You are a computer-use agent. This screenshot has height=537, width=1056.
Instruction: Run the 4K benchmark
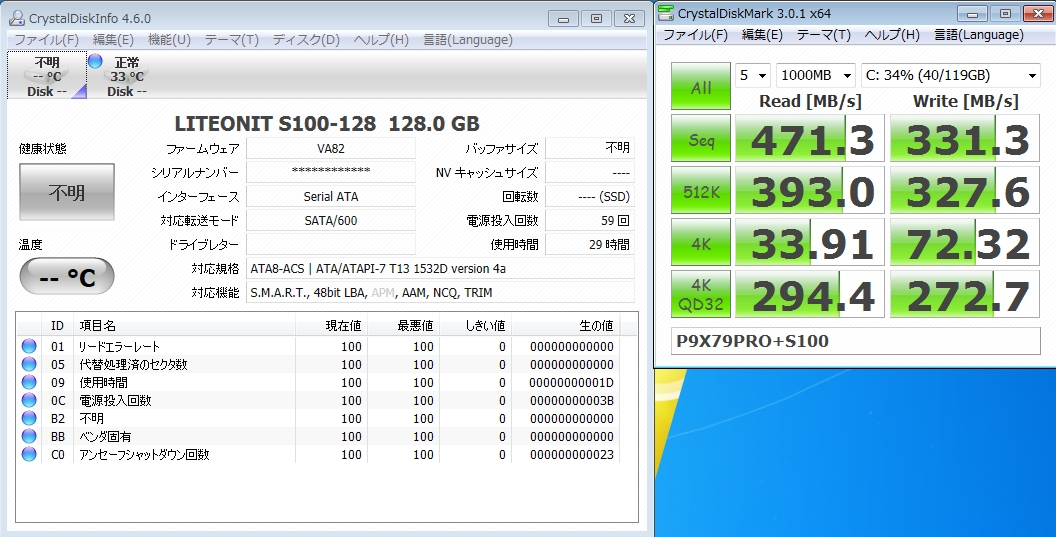click(701, 243)
